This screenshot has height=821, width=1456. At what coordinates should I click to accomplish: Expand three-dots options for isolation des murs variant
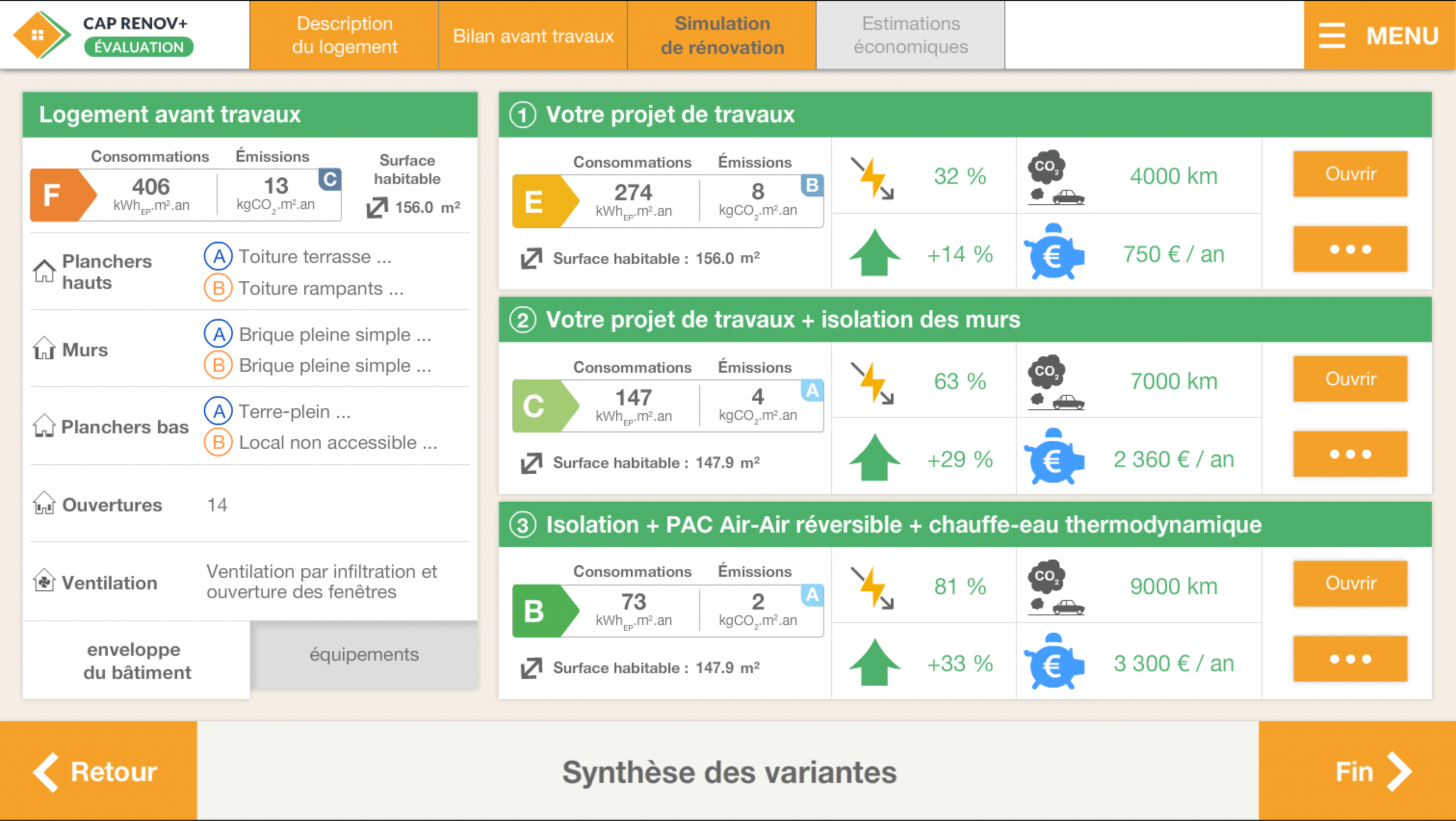click(1349, 454)
